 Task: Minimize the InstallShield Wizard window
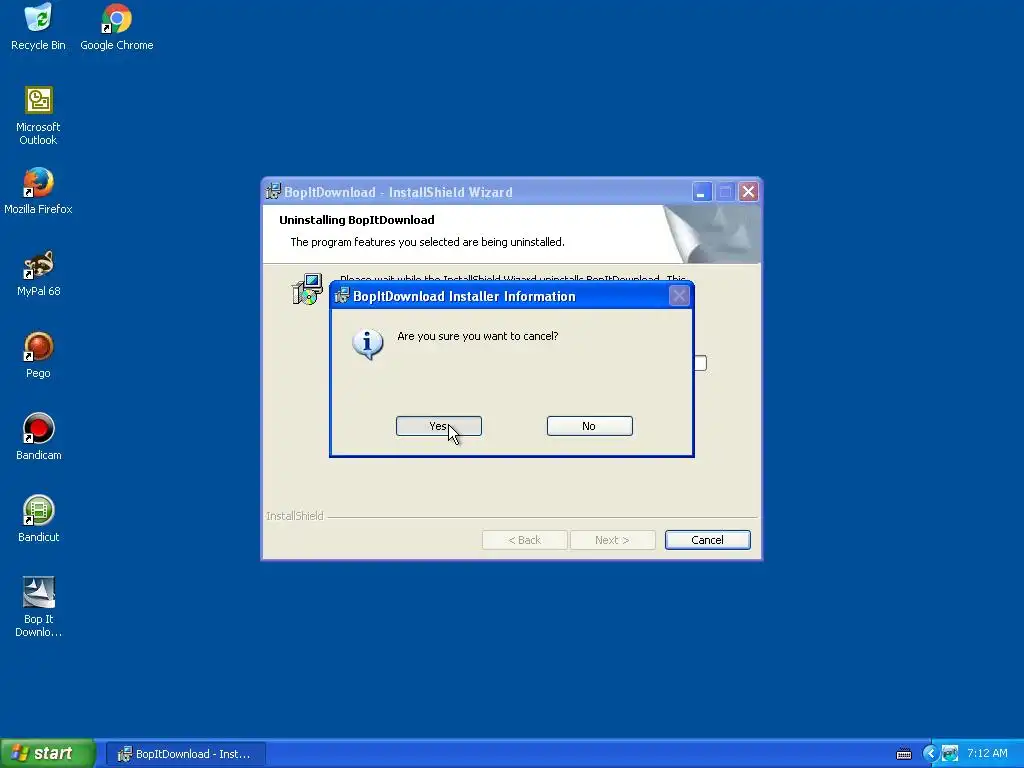(x=702, y=192)
